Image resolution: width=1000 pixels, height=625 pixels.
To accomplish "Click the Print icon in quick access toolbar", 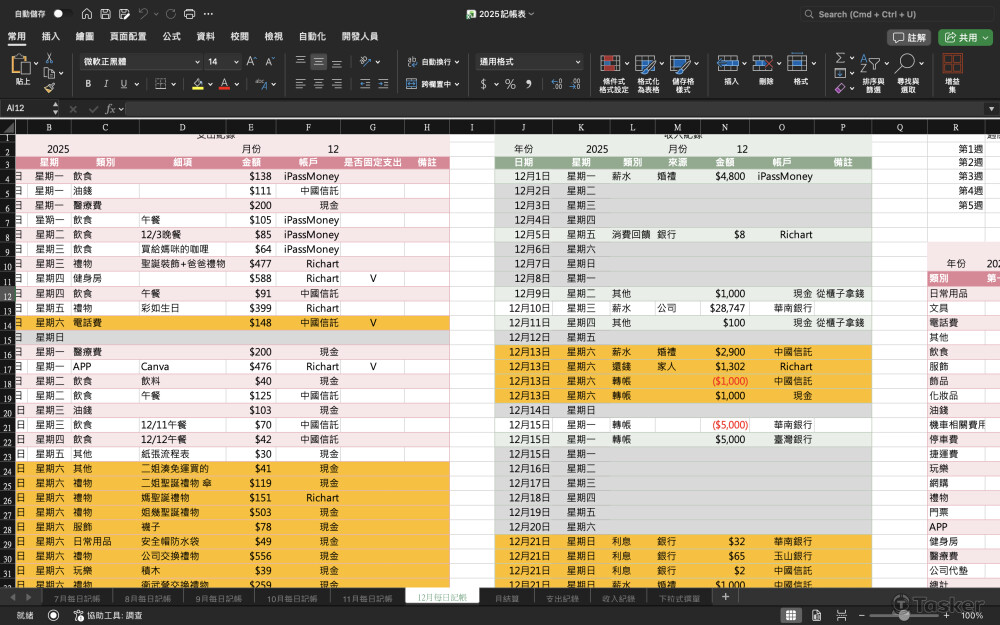I will [190, 14].
